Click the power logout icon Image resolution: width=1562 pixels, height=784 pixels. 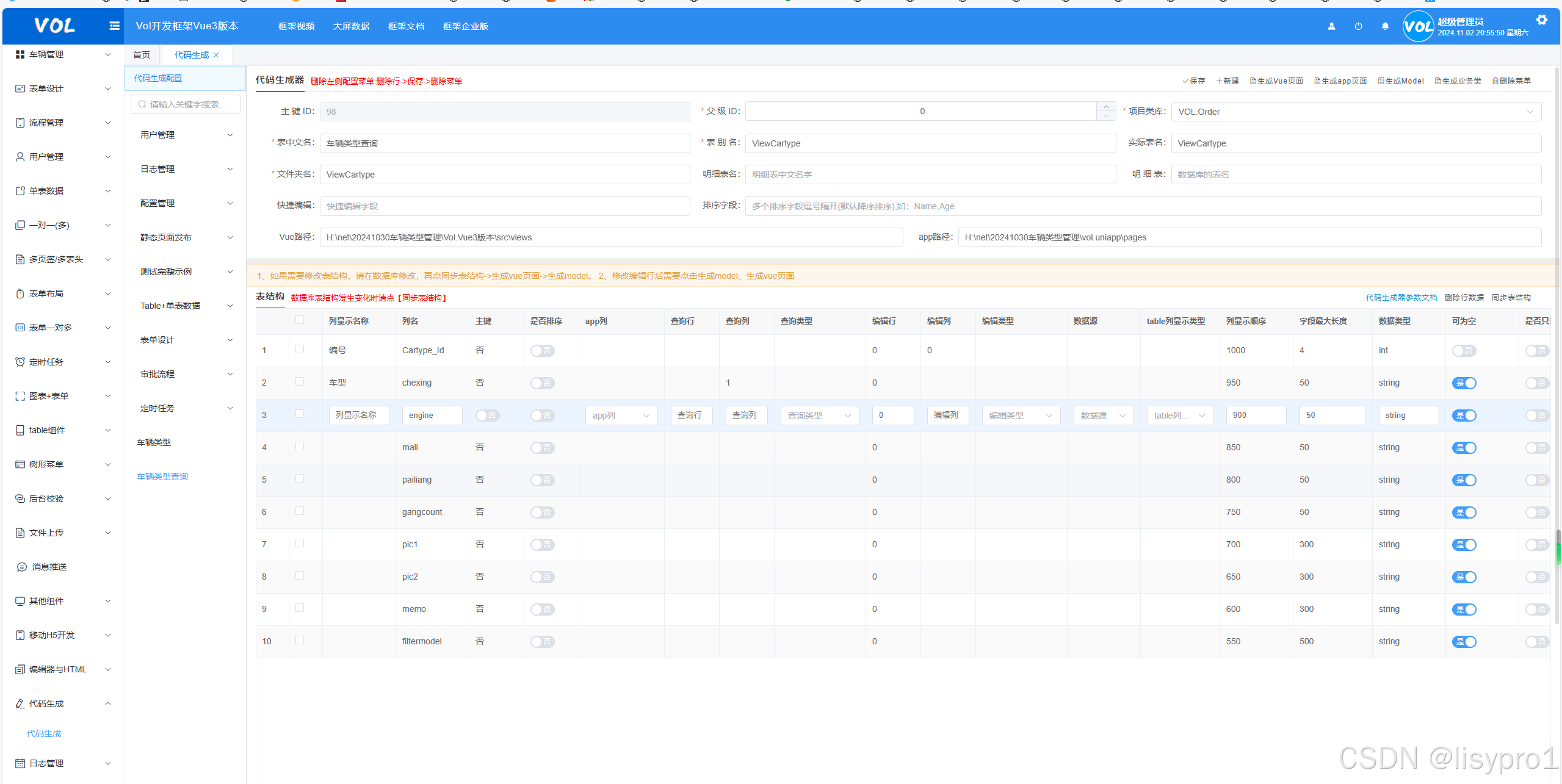pyautogui.click(x=1358, y=26)
